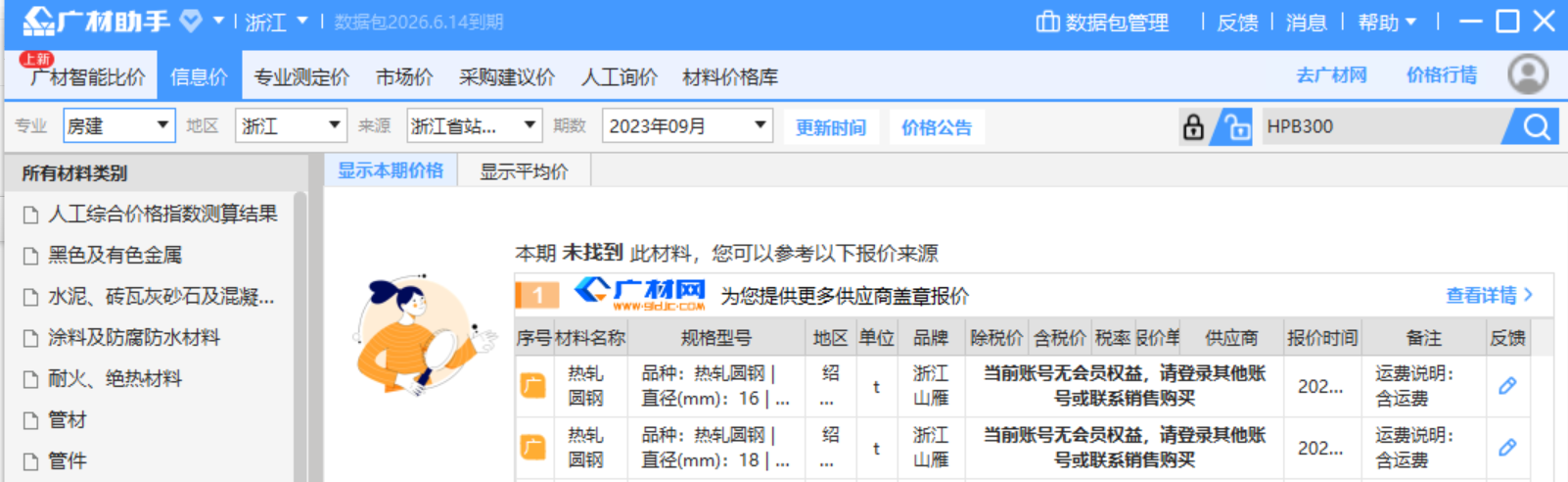Select the 信息价 tab

coord(199,76)
